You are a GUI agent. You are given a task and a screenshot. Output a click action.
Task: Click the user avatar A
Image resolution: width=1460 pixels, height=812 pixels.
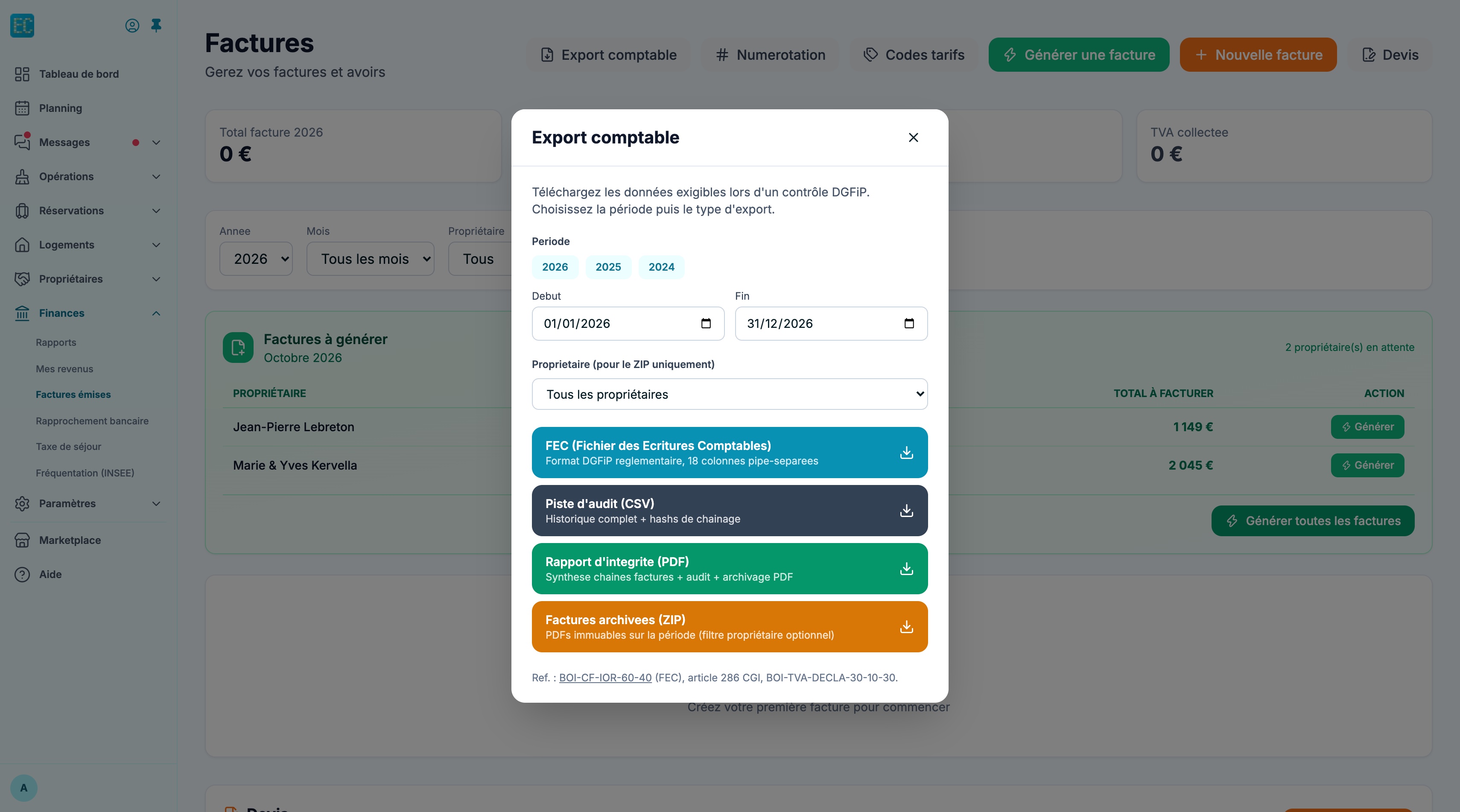pos(24,788)
